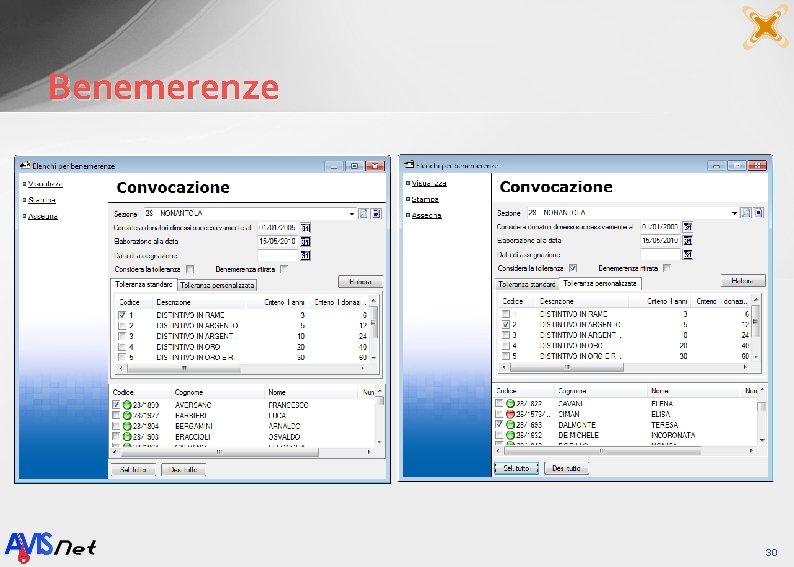
Task: Open calendar beside 'Elaborazione alla data' in right window
Action: [x=688, y=240]
